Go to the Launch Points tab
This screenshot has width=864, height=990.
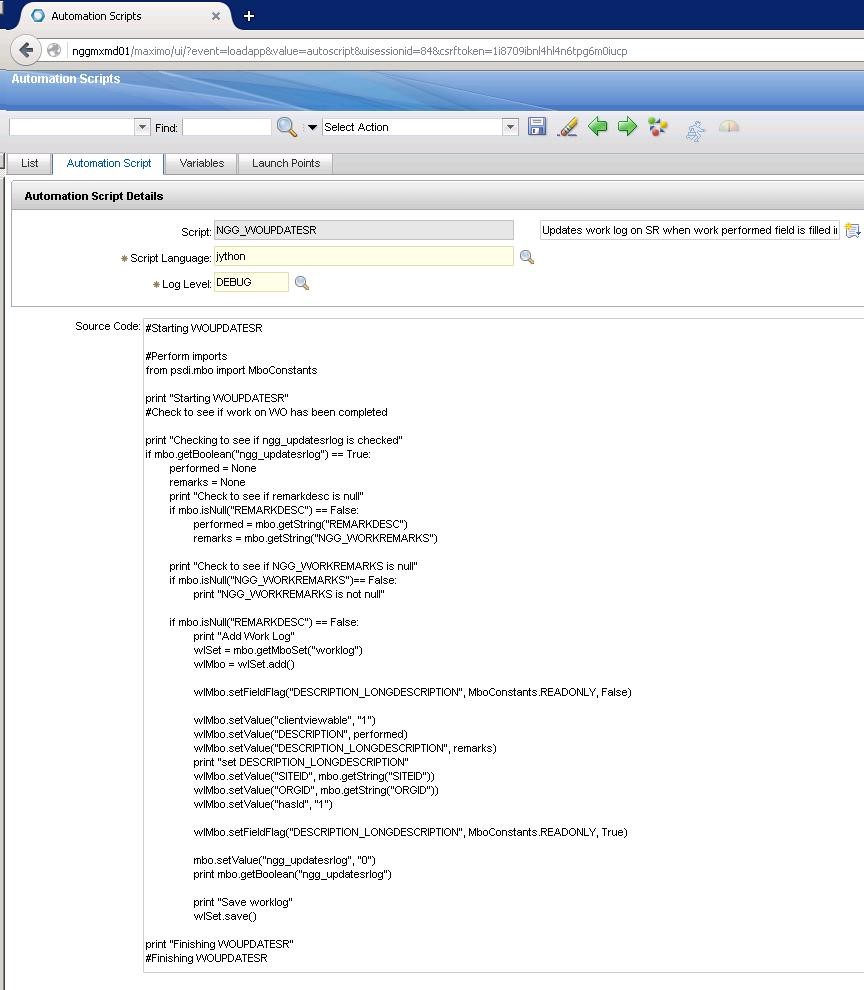[286, 163]
